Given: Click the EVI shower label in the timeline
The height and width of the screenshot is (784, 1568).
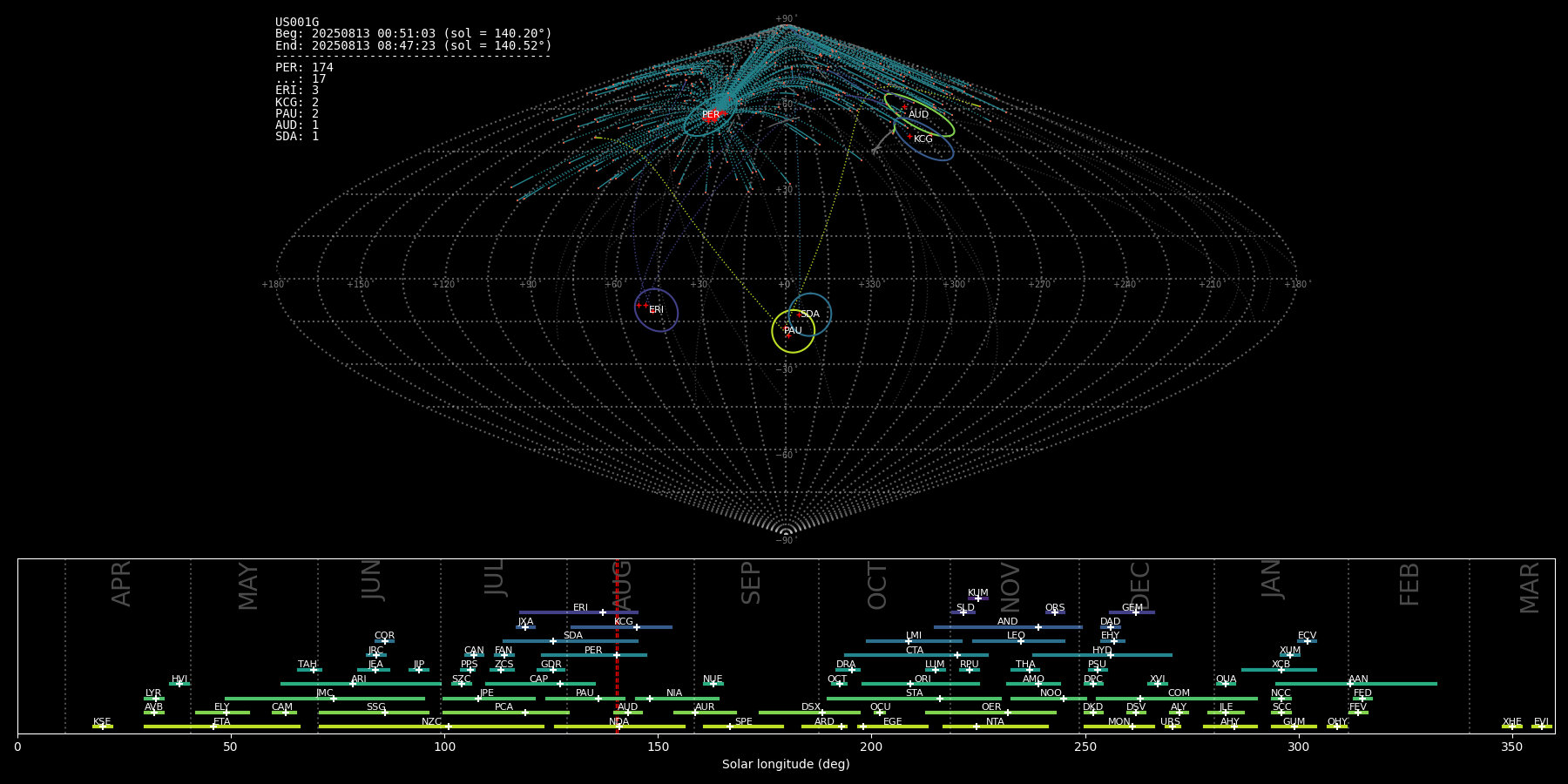Looking at the screenshot, I should click(x=1541, y=722).
